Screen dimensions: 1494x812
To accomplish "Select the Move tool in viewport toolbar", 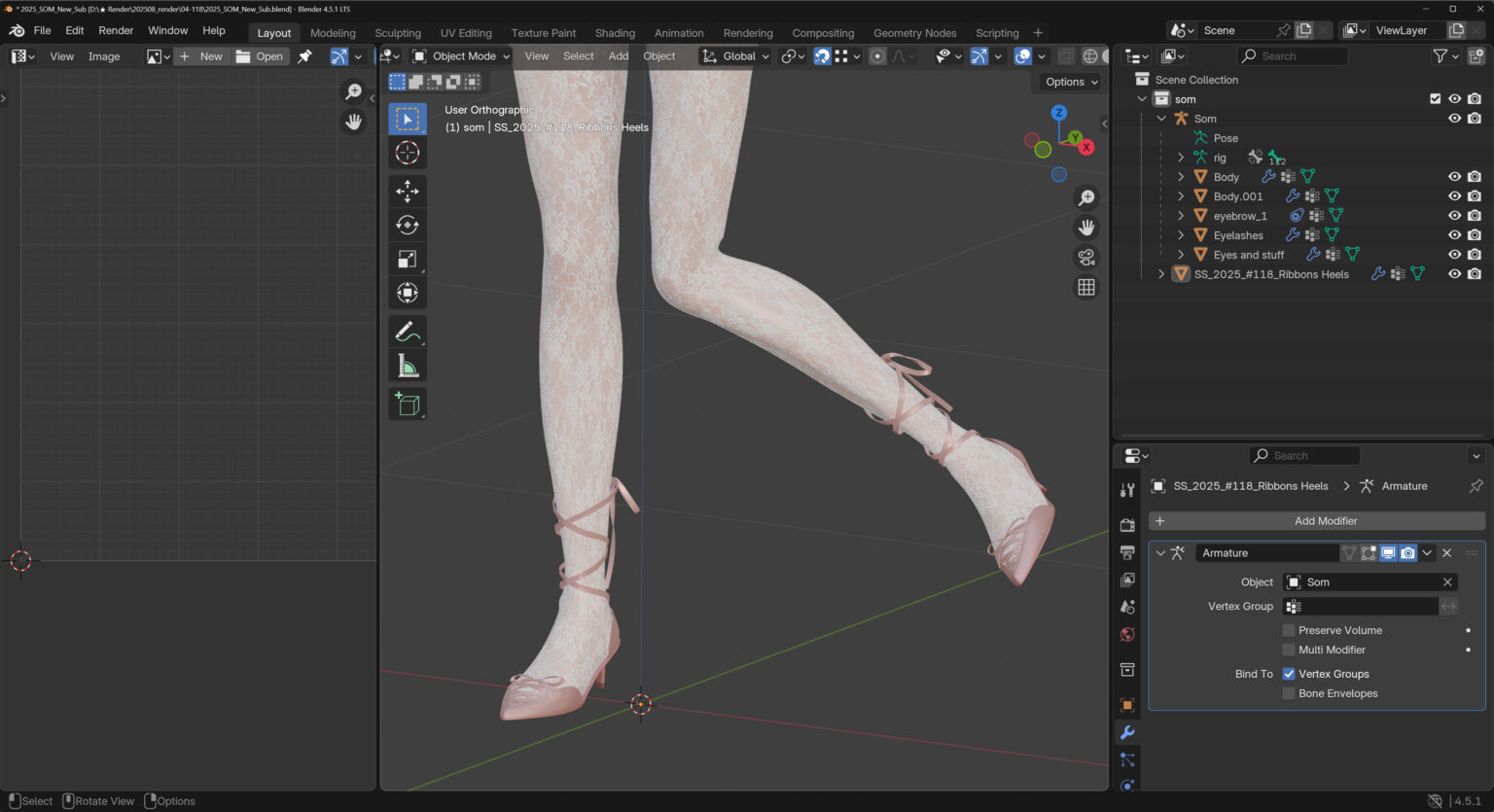I will 408,191.
